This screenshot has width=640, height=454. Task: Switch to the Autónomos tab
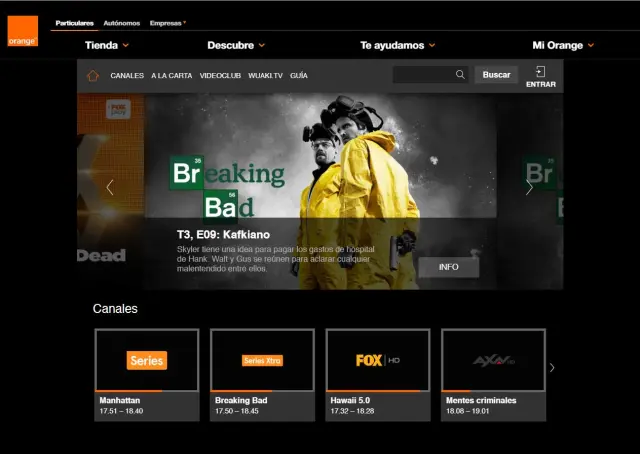click(122, 22)
